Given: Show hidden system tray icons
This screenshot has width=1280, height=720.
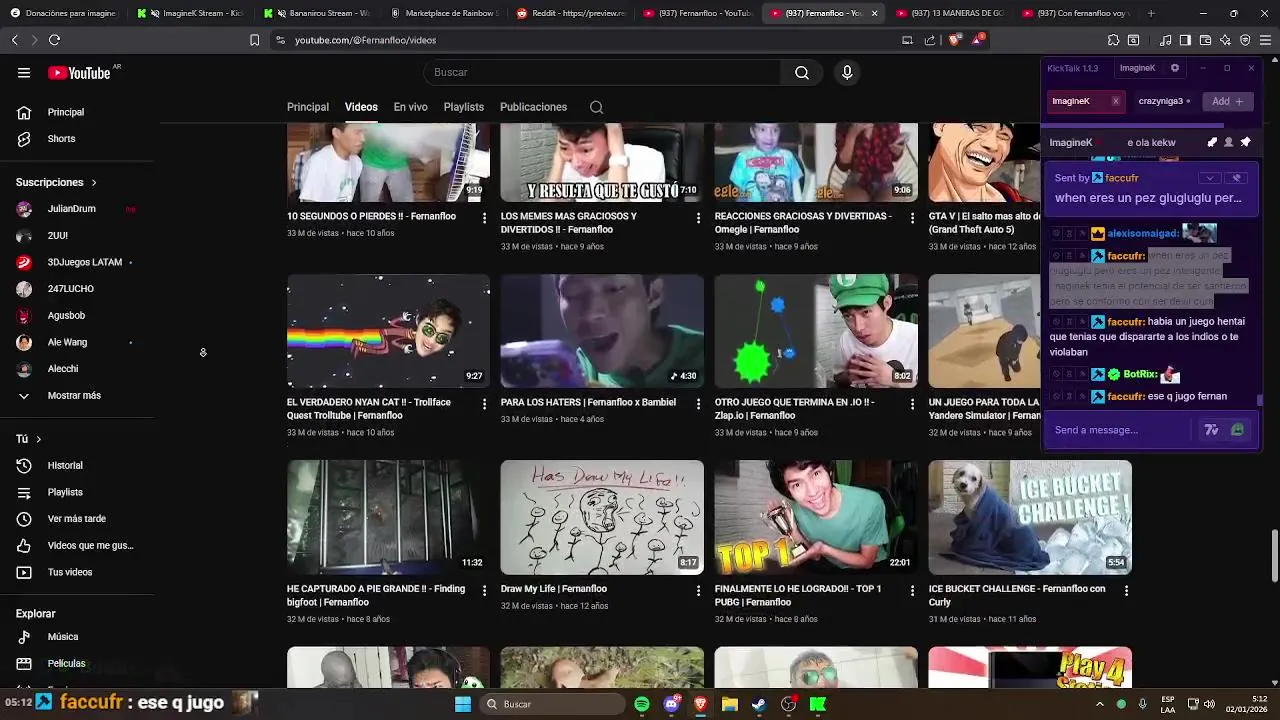Looking at the screenshot, I should pos(1100,704).
